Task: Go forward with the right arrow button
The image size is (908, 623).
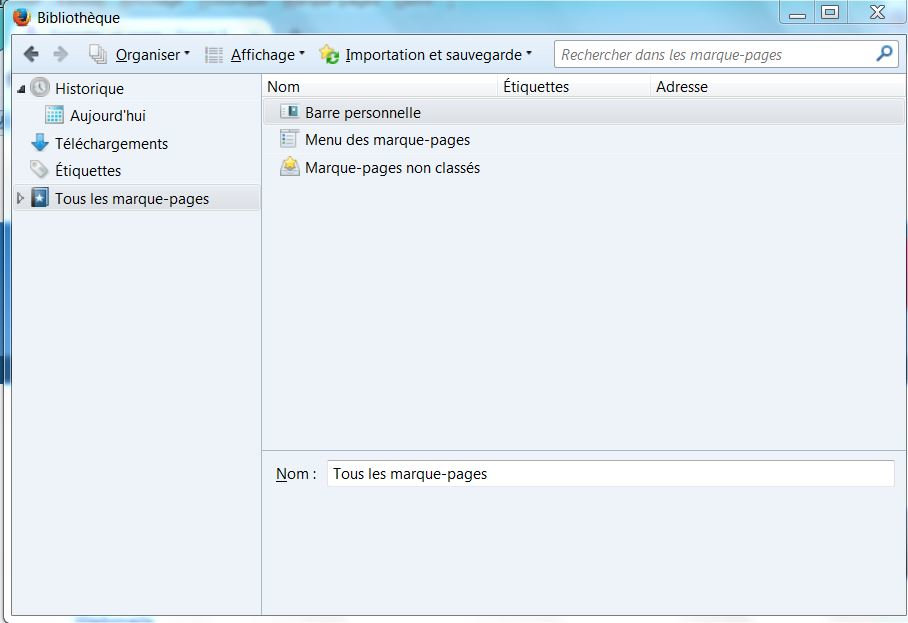Action: point(60,54)
